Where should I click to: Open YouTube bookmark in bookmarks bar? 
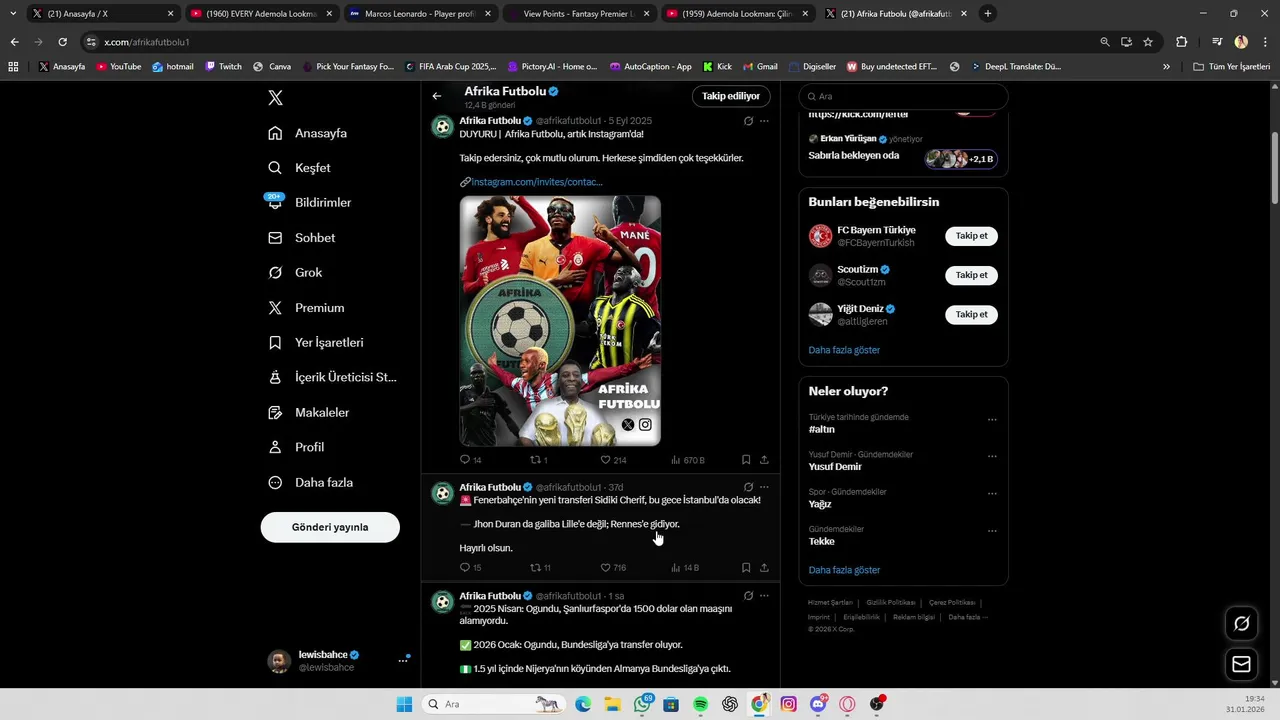click(x=119, y=66)
